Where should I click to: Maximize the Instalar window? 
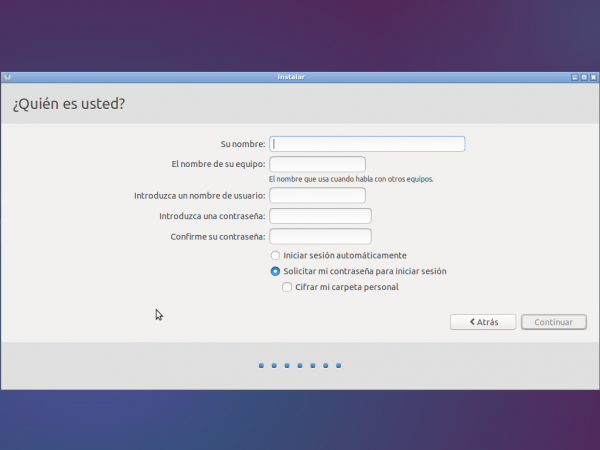(583, 77)
